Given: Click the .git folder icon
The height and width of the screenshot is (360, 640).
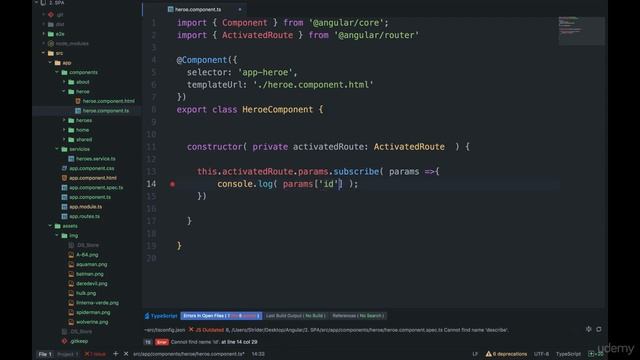Looking at the screenshot, I should (x=51, y=14).
